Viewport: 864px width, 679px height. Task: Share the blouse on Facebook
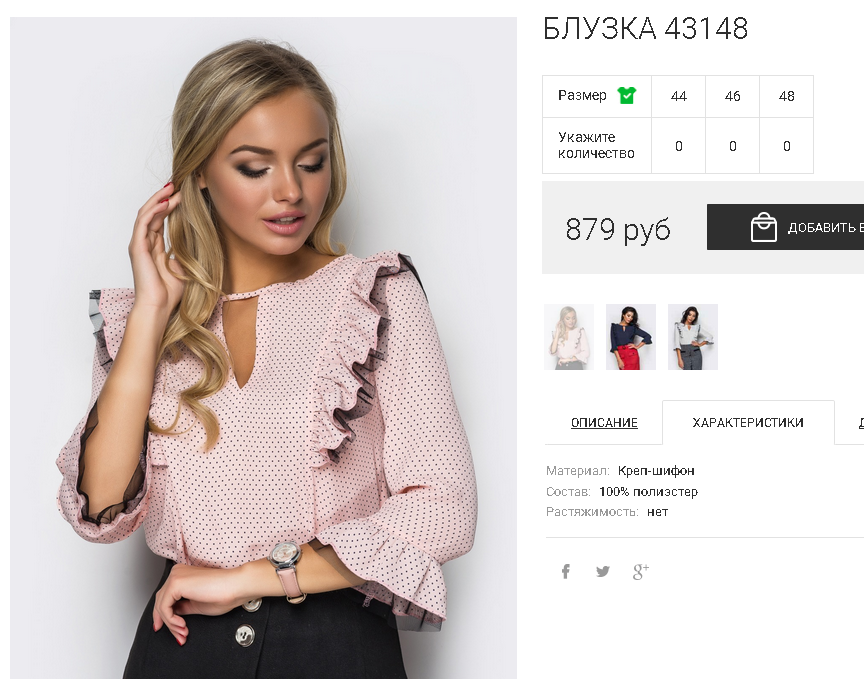click(x=565, y=572)
